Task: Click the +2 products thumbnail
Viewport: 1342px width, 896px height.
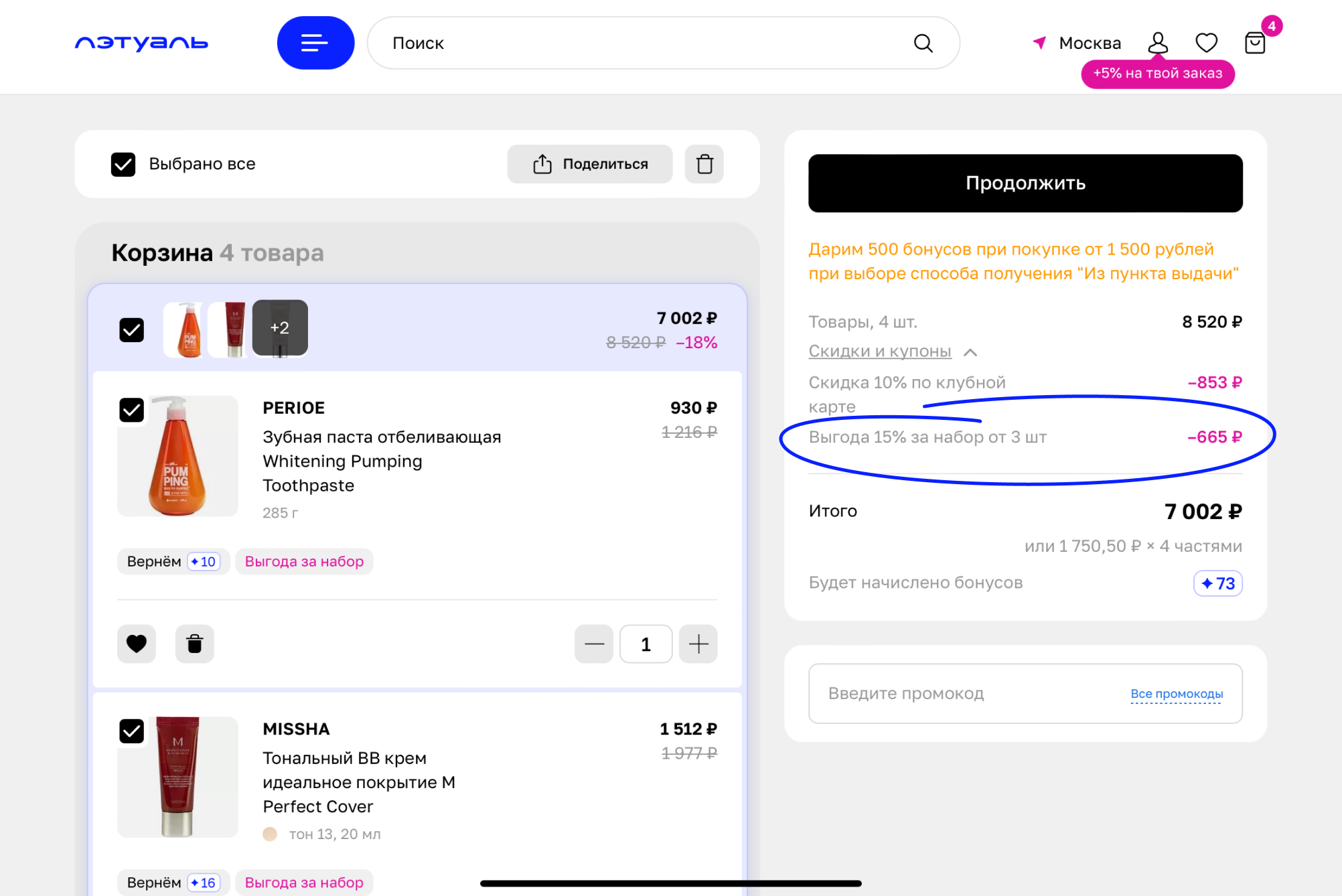Action: point(280,328)
